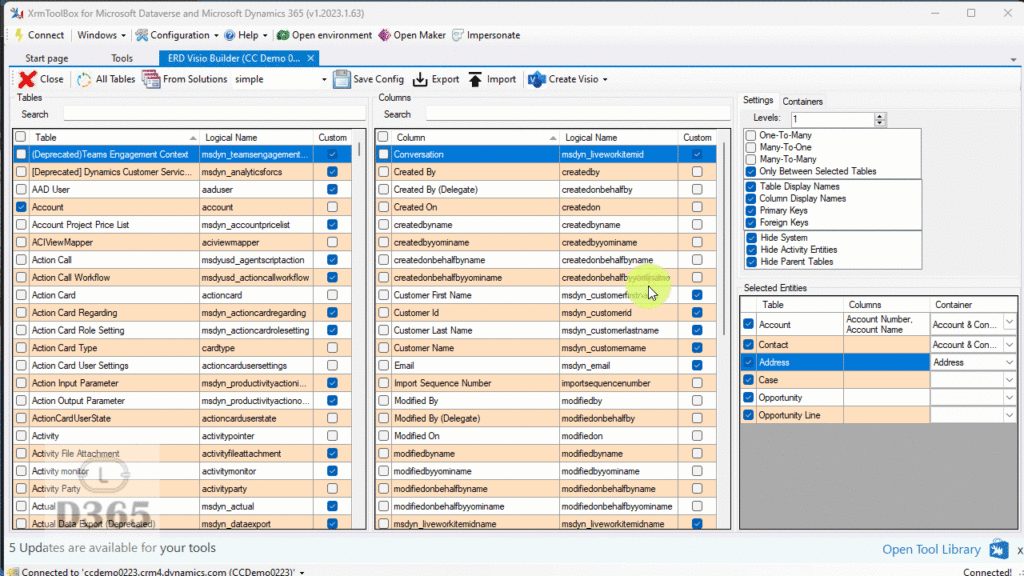
Task: Enable One-To-Many relationships
Action: [750, 135]
